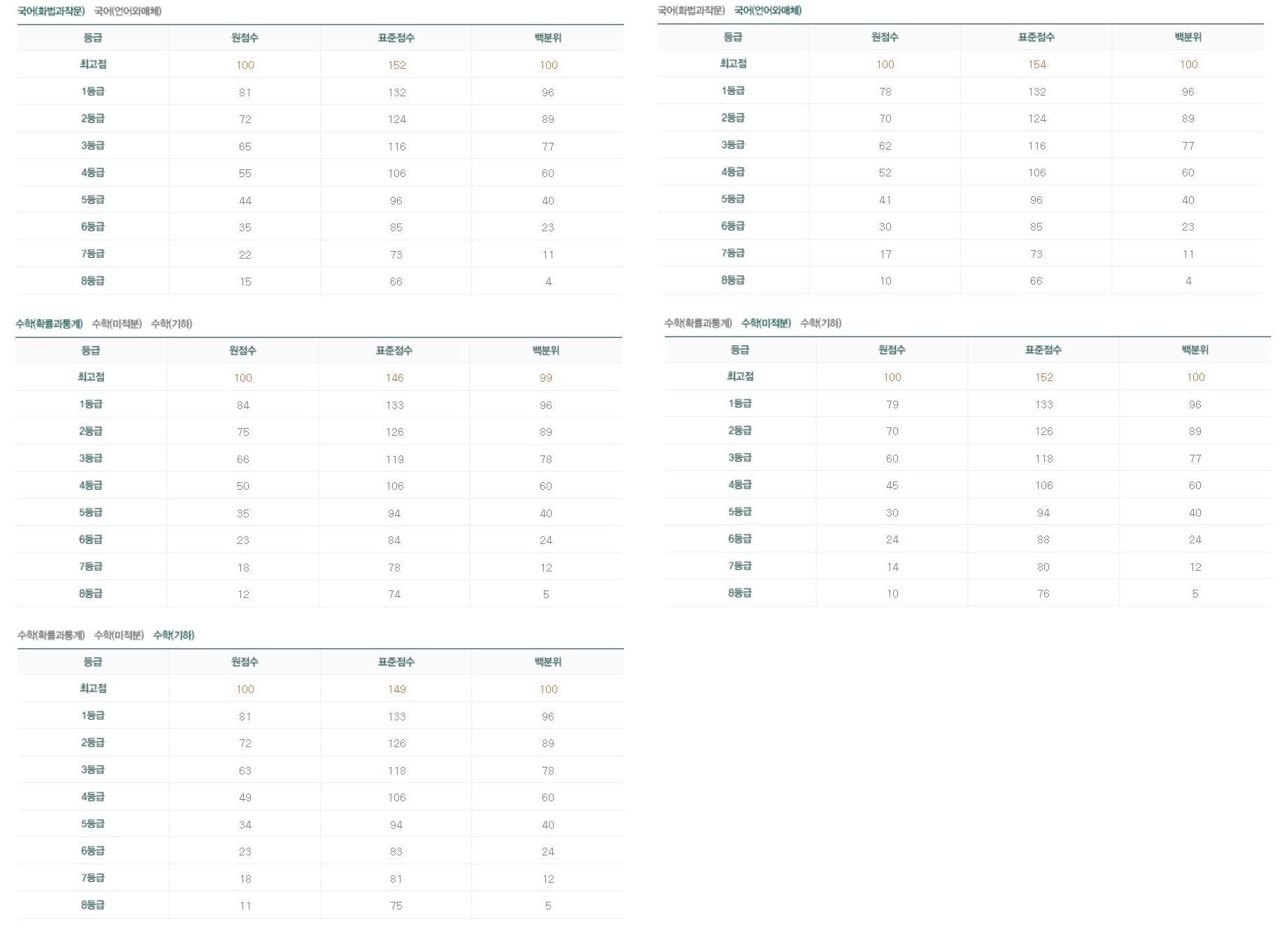This screenshot has width=1288, height=932.
Task: Click the 최고점 standard score 149 cell
Action: pos(396,690)
